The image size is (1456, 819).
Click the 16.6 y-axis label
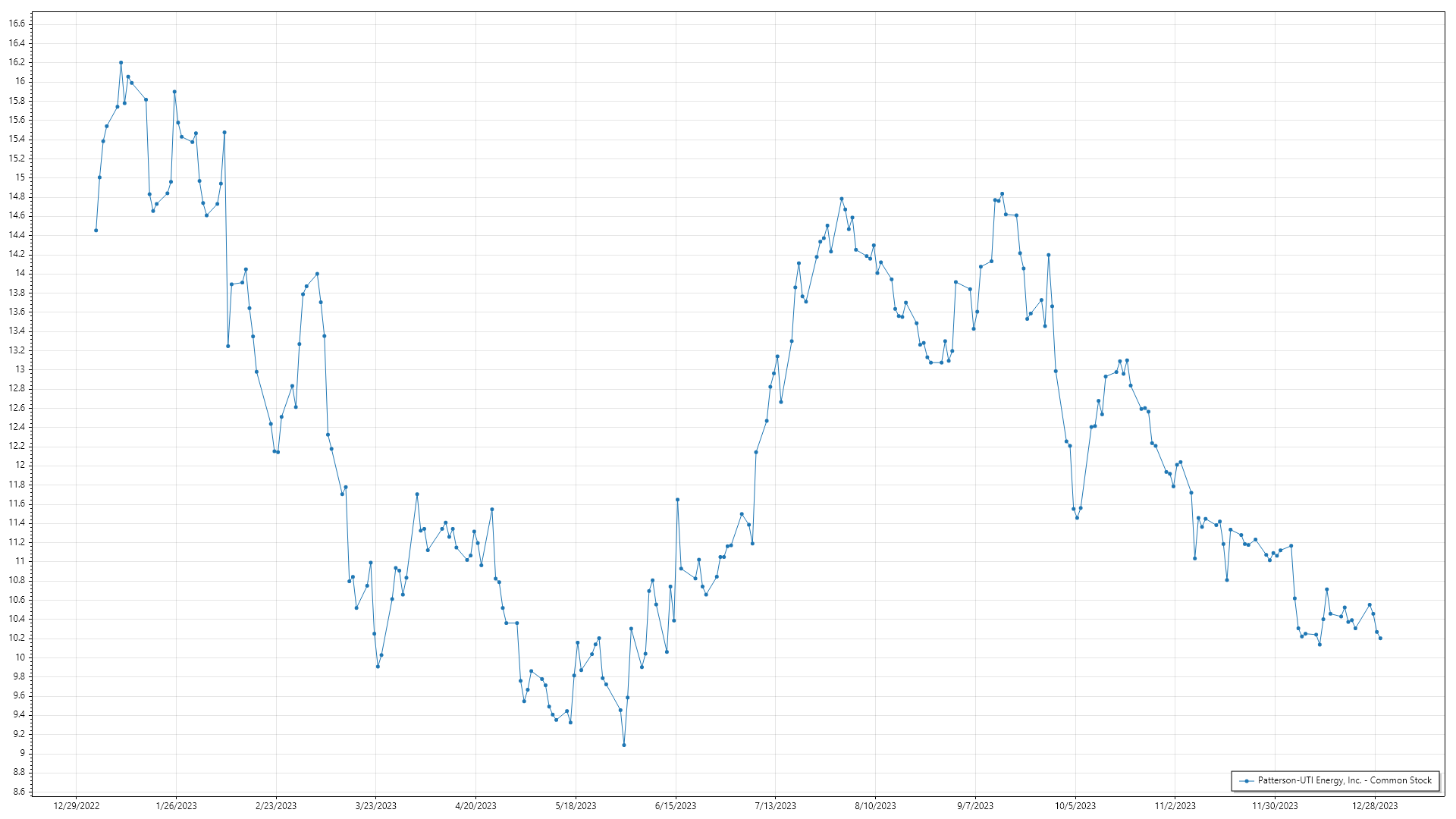click(x=17, y=24)
